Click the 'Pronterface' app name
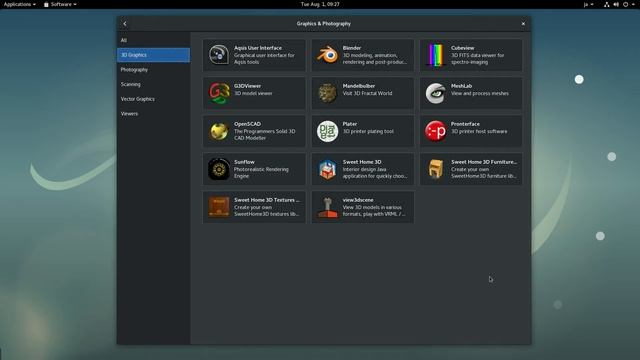This screenshot has height=360, width=640. [465, 124]
